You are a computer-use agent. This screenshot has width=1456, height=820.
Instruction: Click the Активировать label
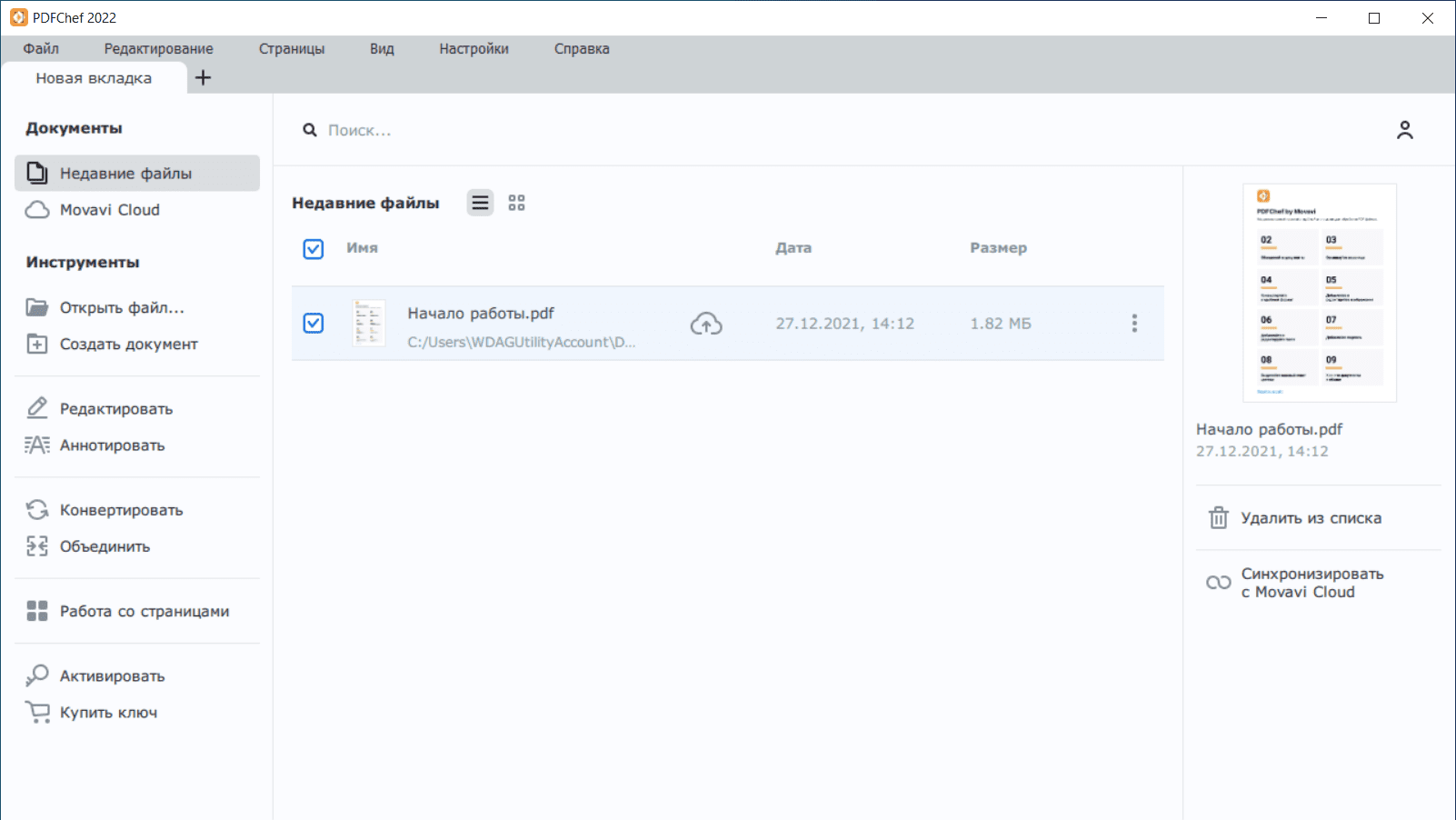(x=113, y=676)
